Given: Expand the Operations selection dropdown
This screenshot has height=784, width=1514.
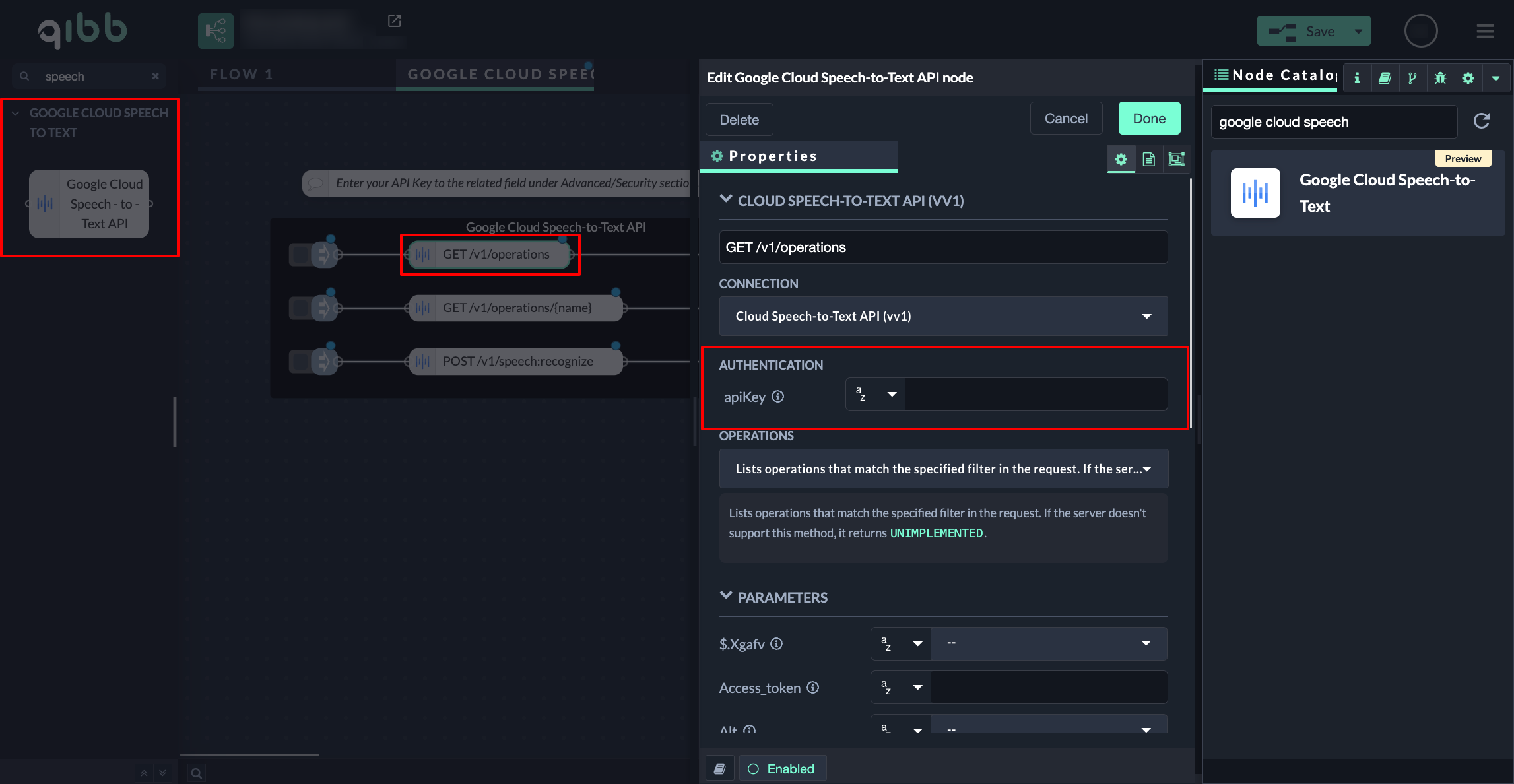Looking at the screenshot, I should (x=942, y=469).
